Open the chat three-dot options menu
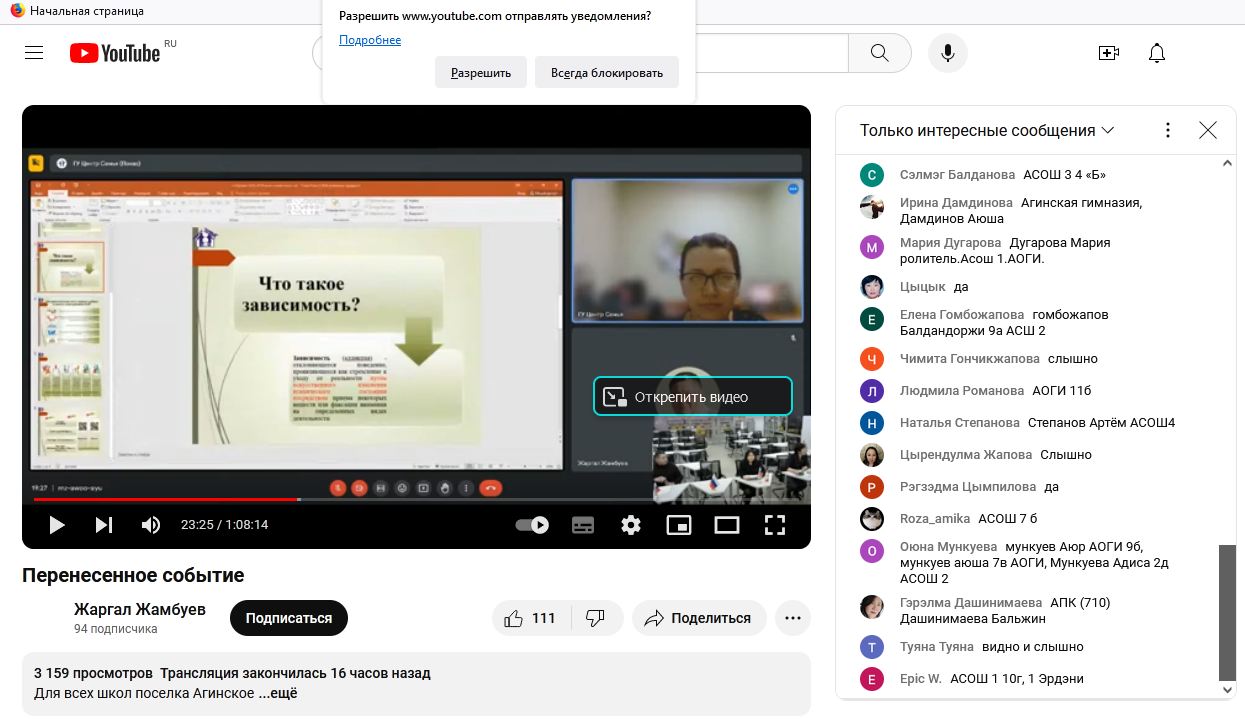Image resolution: width=1245 pixels, height=719 pixels. click(x=1168, y=130)
